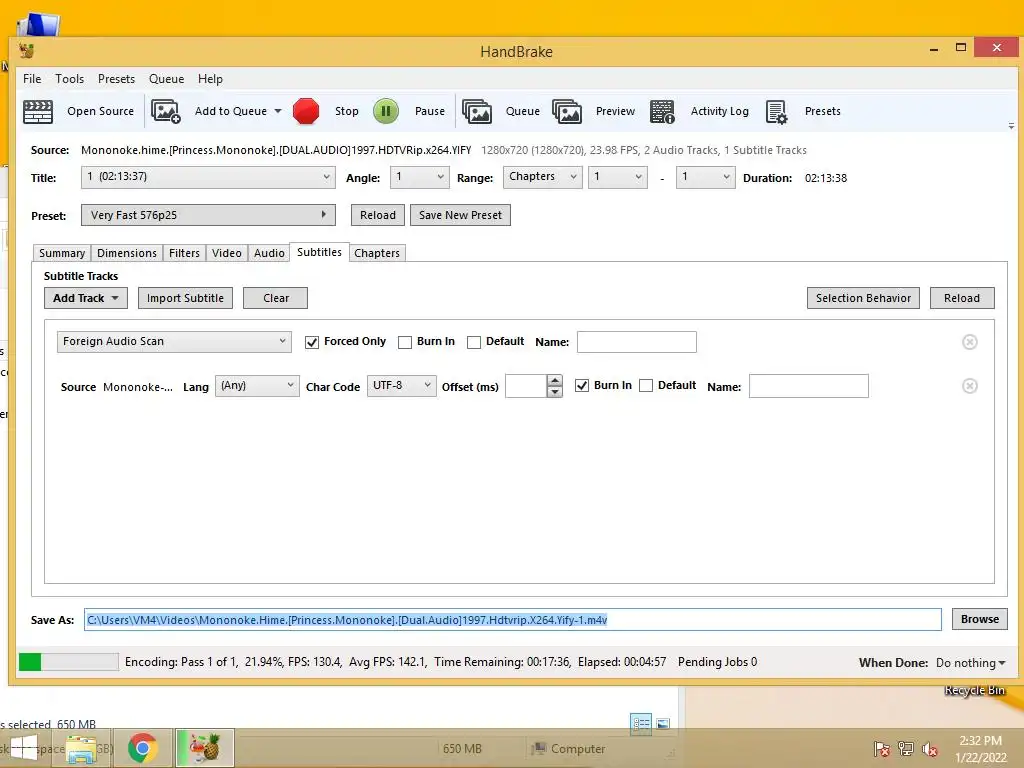The height and width of the screenshot is (768, 1024).
Task: Decrease the Offset (ms) stepper
Action: coord(555,392)
